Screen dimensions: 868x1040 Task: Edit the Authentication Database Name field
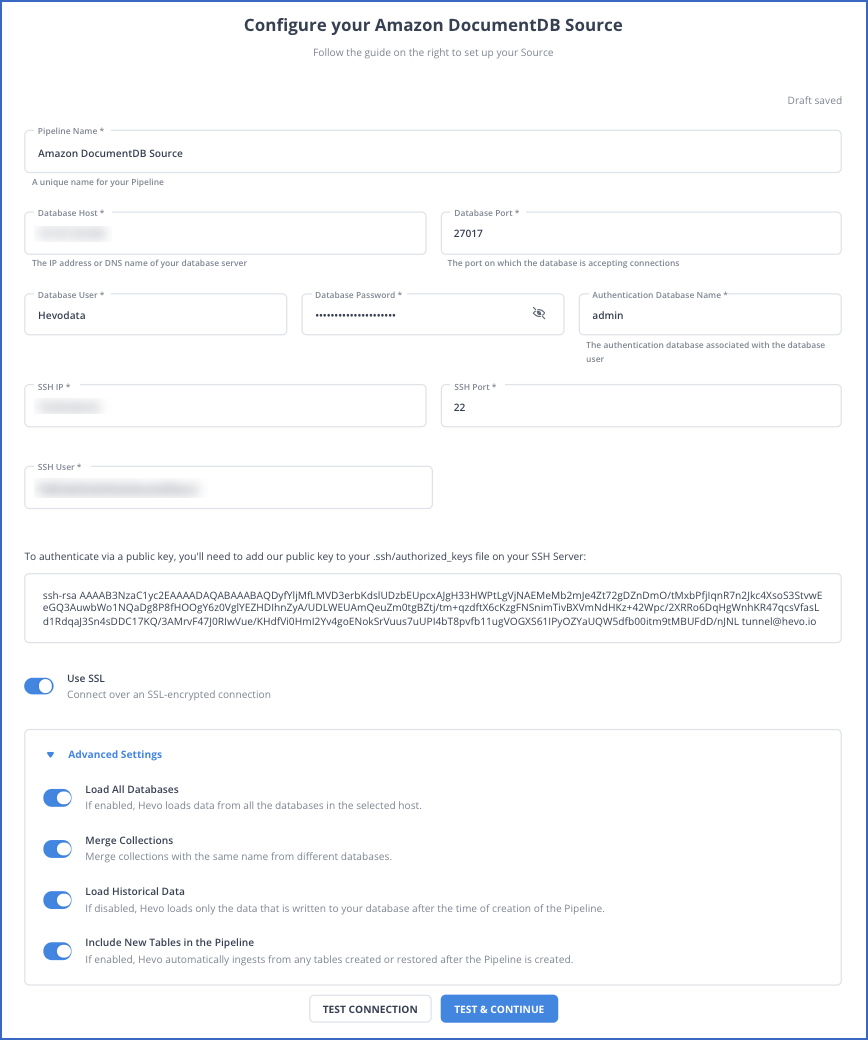pyautogui.click(x=710, y=314)
